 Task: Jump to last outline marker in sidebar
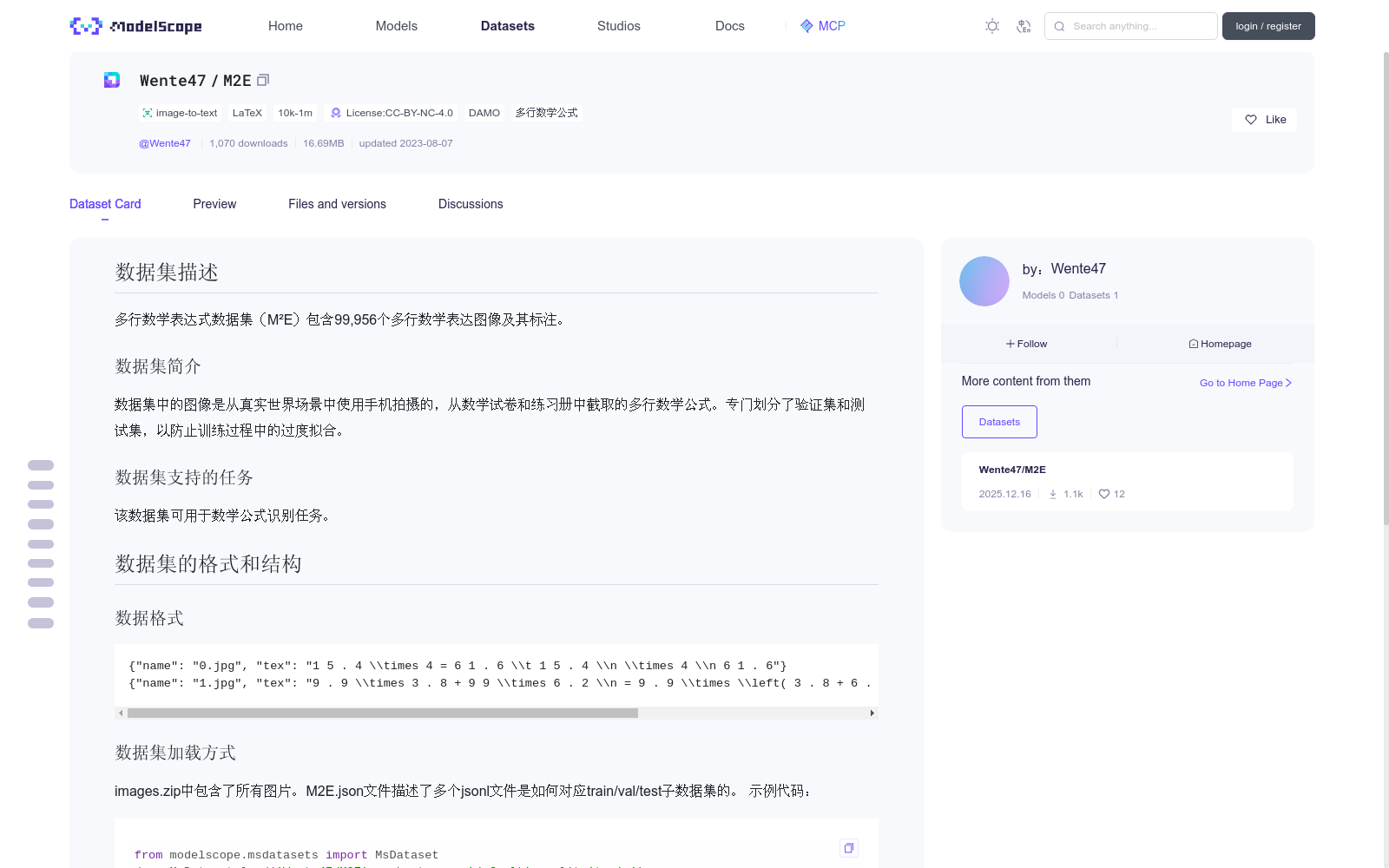[x=41, y=623]
